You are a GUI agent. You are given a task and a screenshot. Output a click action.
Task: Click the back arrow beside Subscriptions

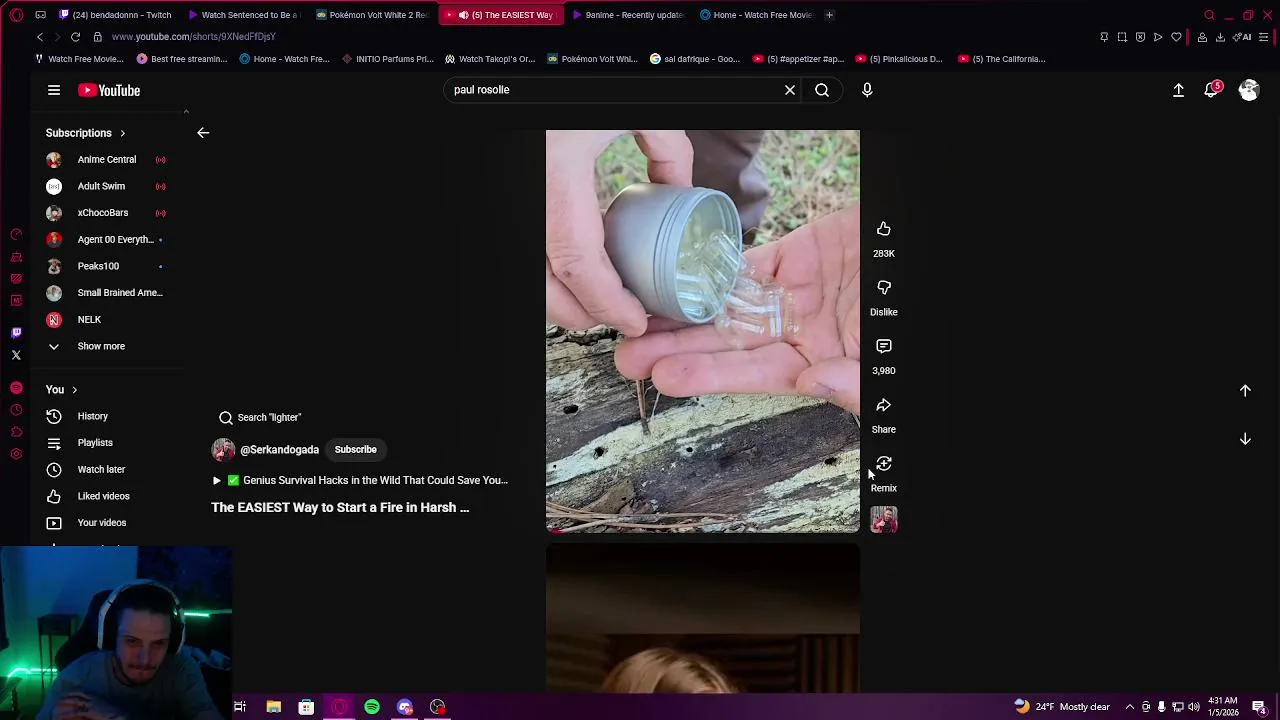click(203, 133)
